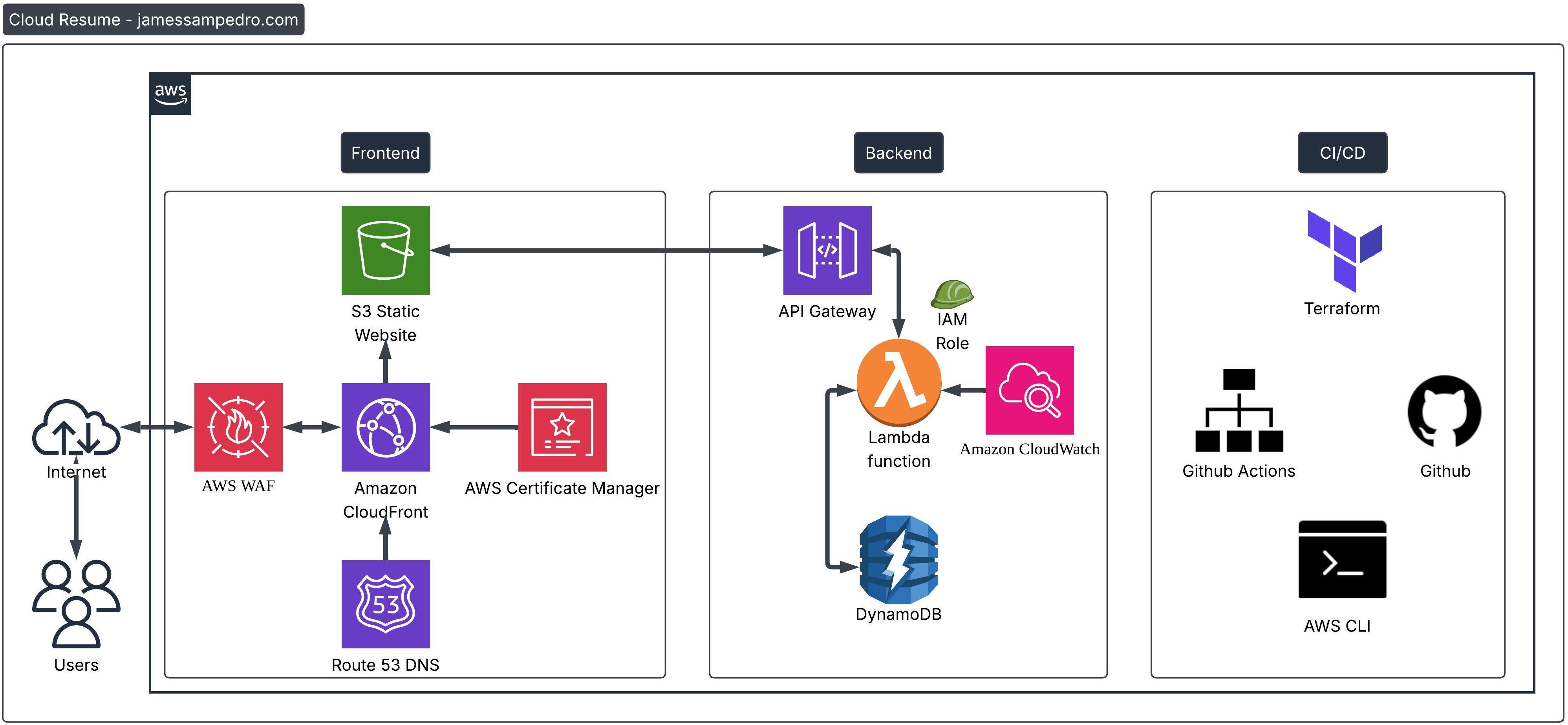Viewport: 1568px width, 725px height.
Task: Click the Frontend section label
Action: (385, 152)
